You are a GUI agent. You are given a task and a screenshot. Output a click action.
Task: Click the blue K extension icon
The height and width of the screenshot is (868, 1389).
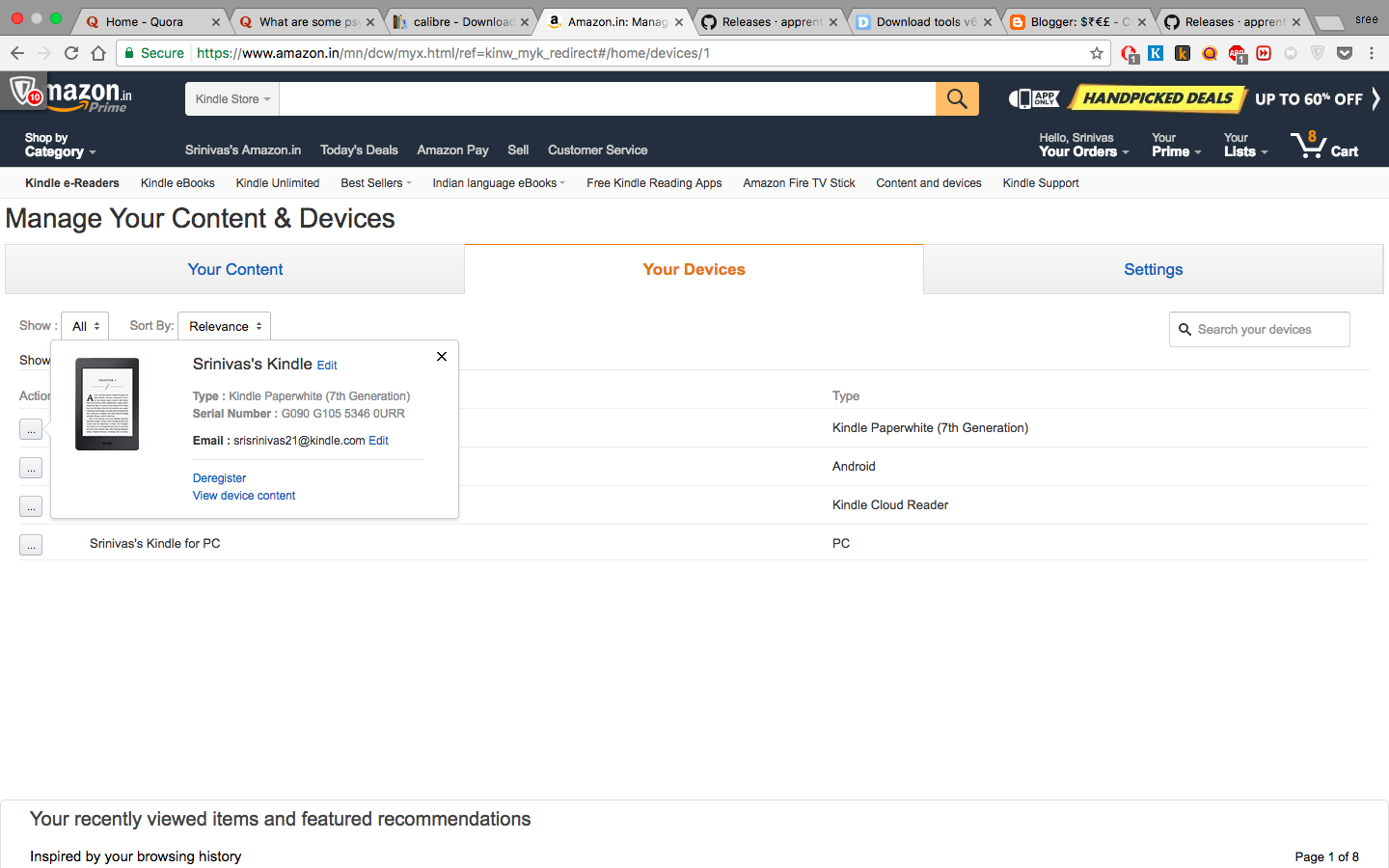point(1156,53)
